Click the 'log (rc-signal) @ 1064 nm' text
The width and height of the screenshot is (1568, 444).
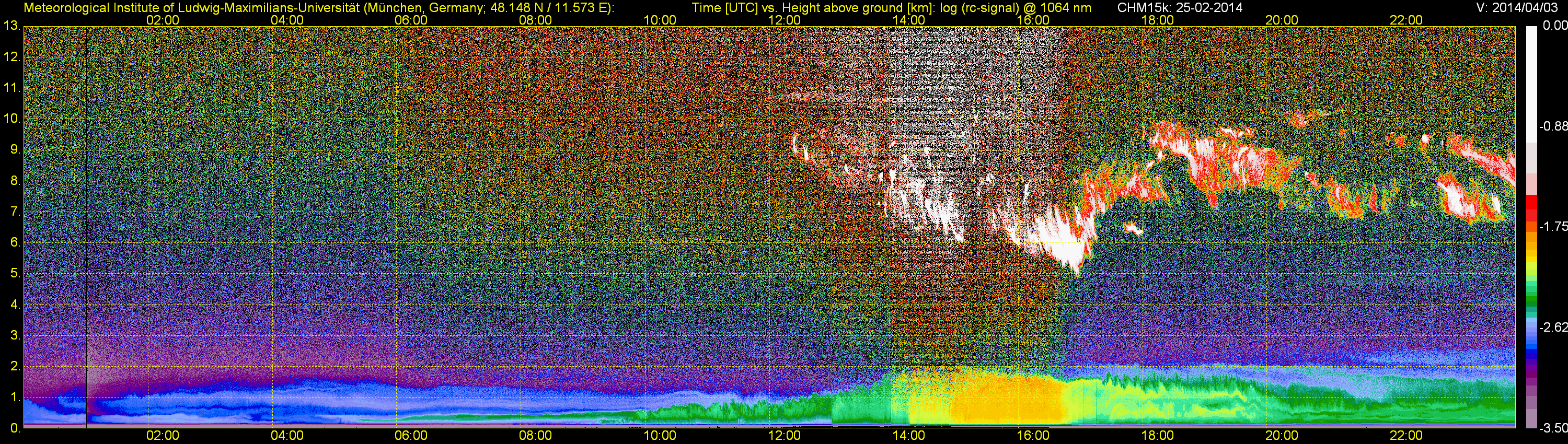1016,8
